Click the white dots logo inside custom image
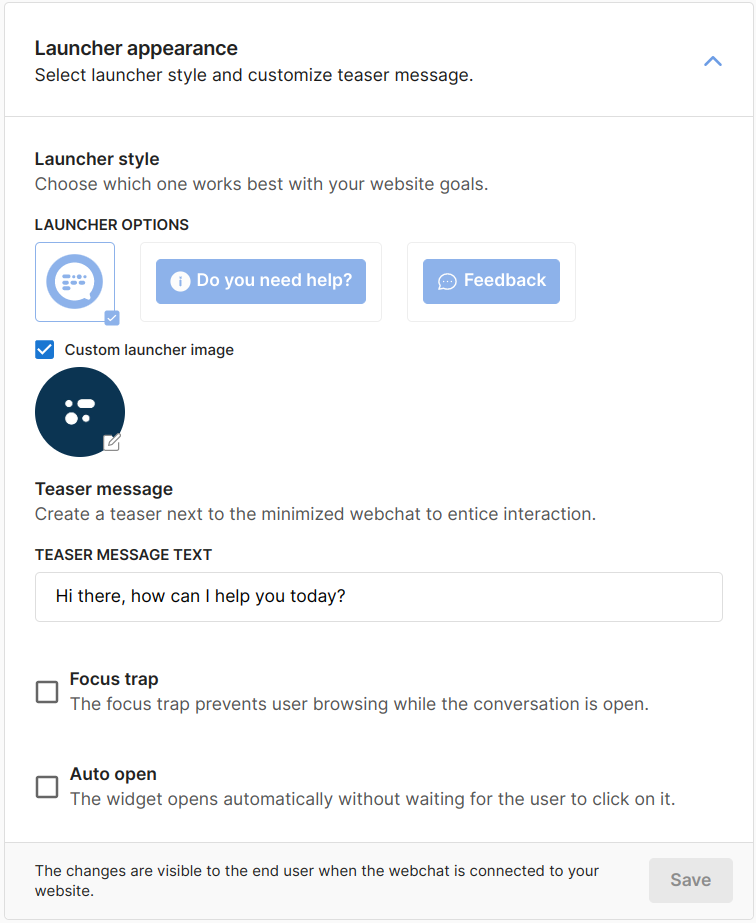This screenshot has height=923, width=756. coord(79,411)
